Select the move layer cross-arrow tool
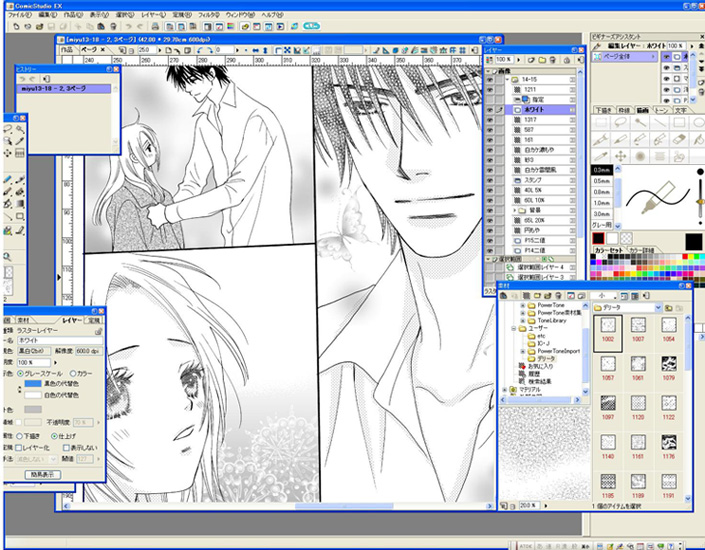Image resolution: width=705 pixels, height=550 pixels. 621,157
